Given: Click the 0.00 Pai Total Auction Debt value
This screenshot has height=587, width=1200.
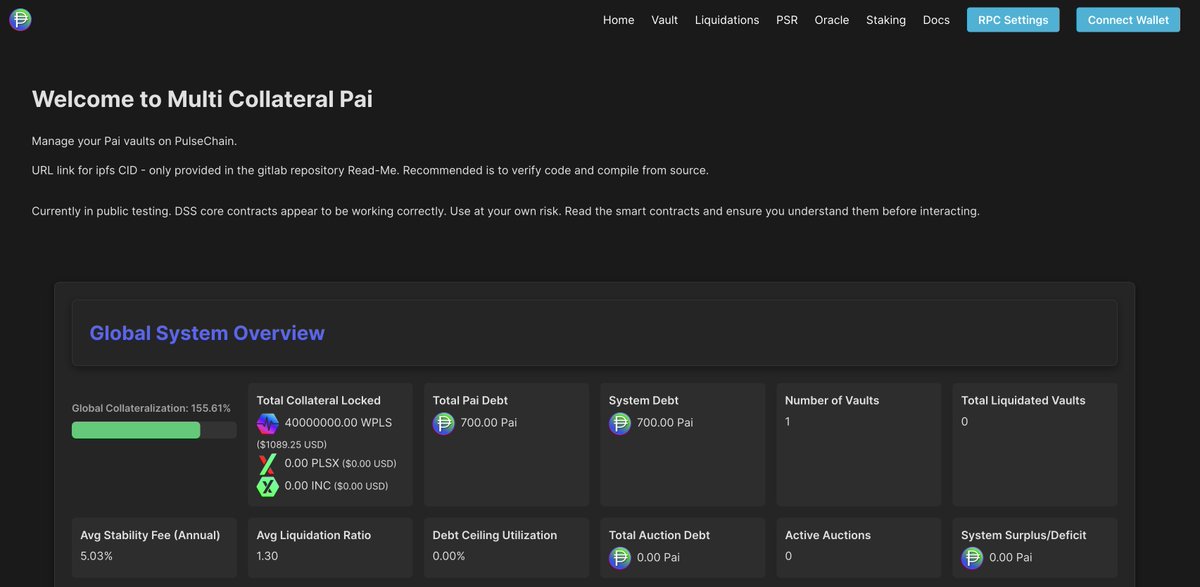Looking at the screenshot, I should click(658, 558).
